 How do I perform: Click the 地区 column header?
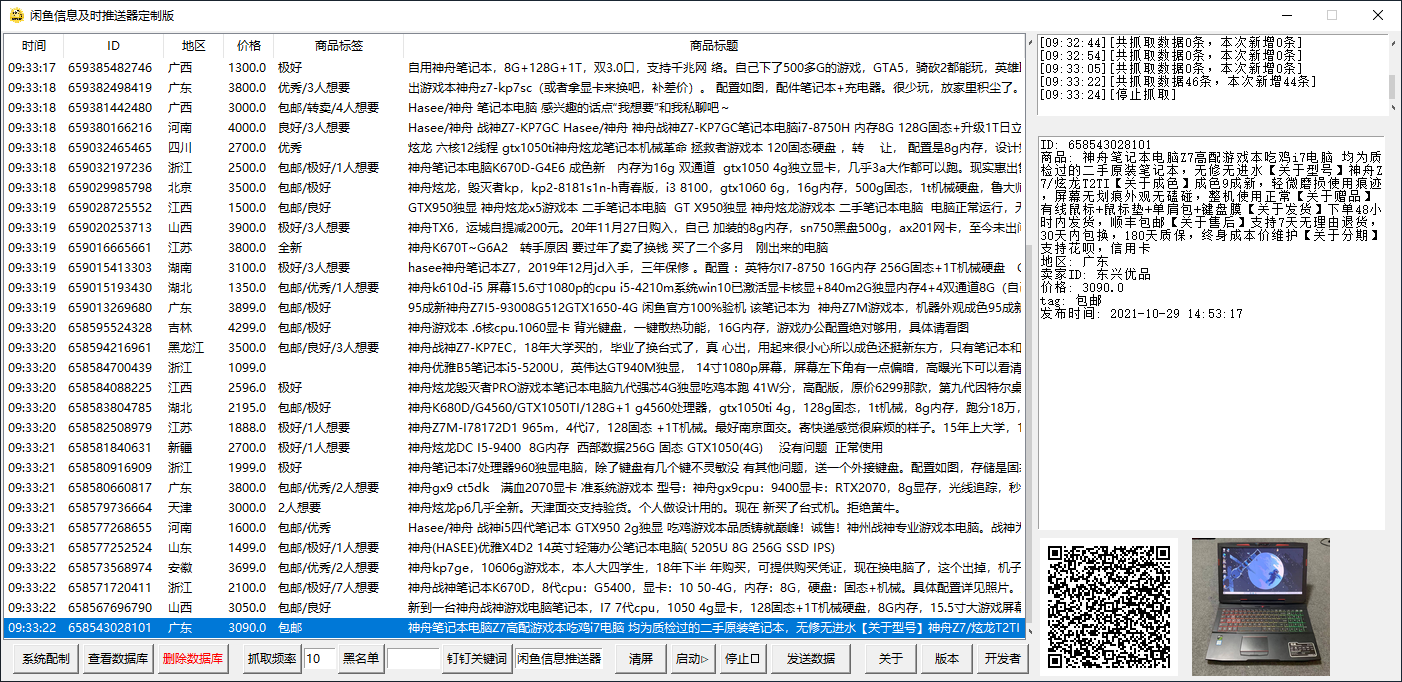pos(193,46)
